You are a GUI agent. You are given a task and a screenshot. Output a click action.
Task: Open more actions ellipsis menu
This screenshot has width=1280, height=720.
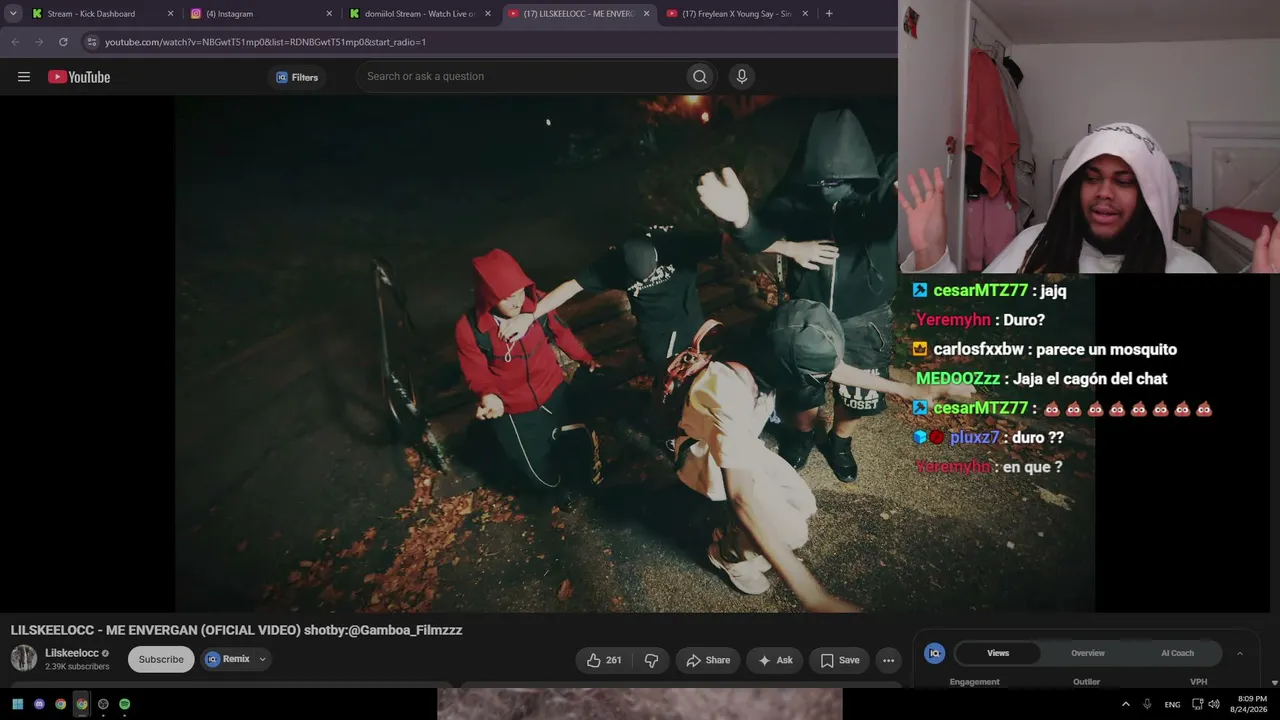(x=888, y=660)
